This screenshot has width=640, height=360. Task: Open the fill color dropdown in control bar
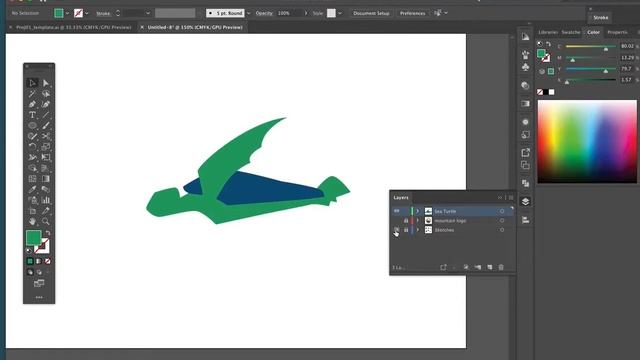67,13
